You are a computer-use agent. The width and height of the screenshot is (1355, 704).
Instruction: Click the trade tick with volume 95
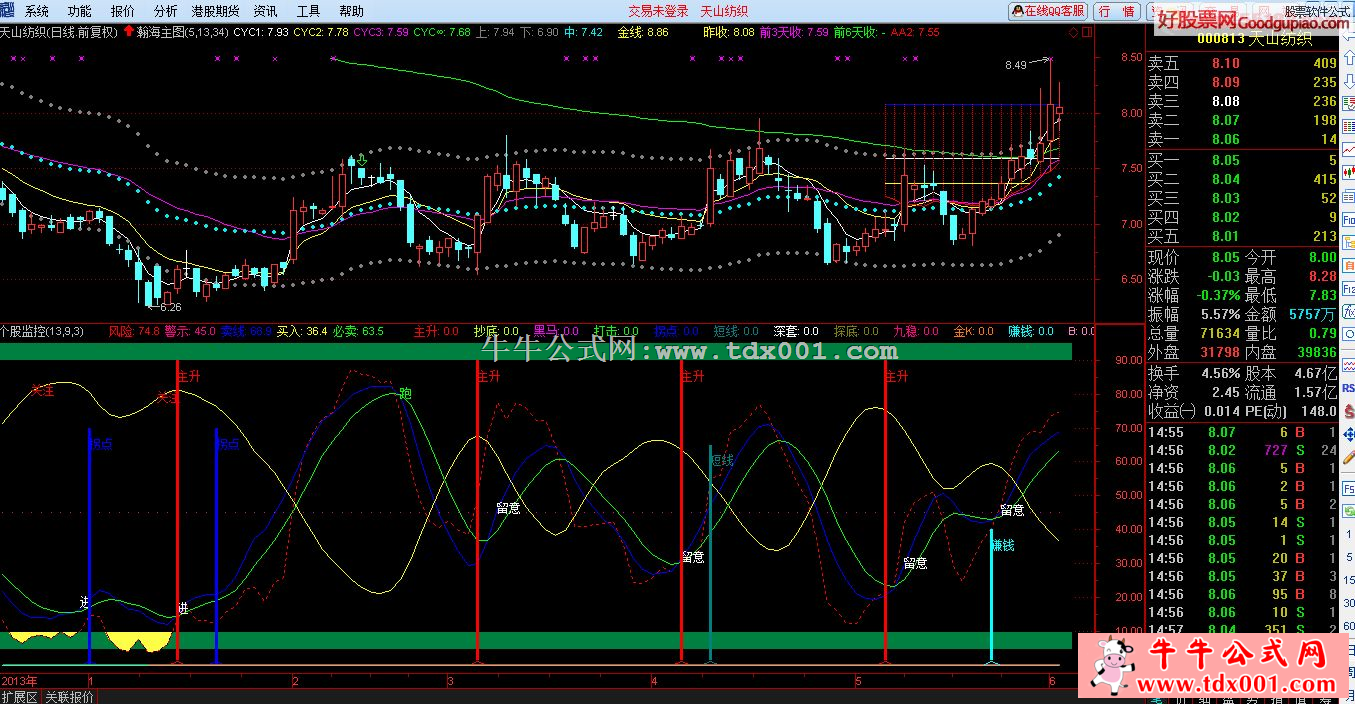[x=1242, y=595]
